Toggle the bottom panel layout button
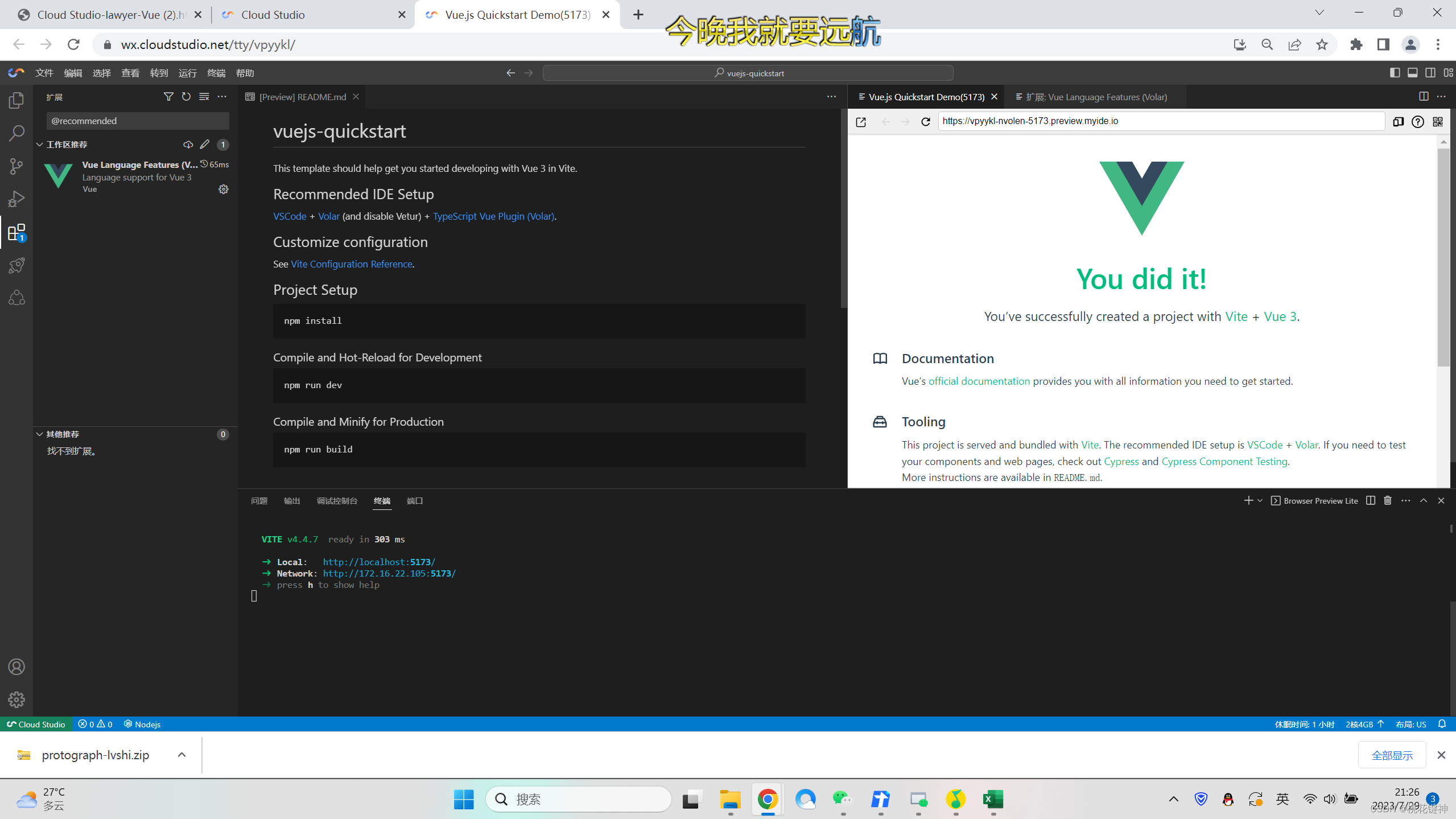 click(x=1413, y=73)
